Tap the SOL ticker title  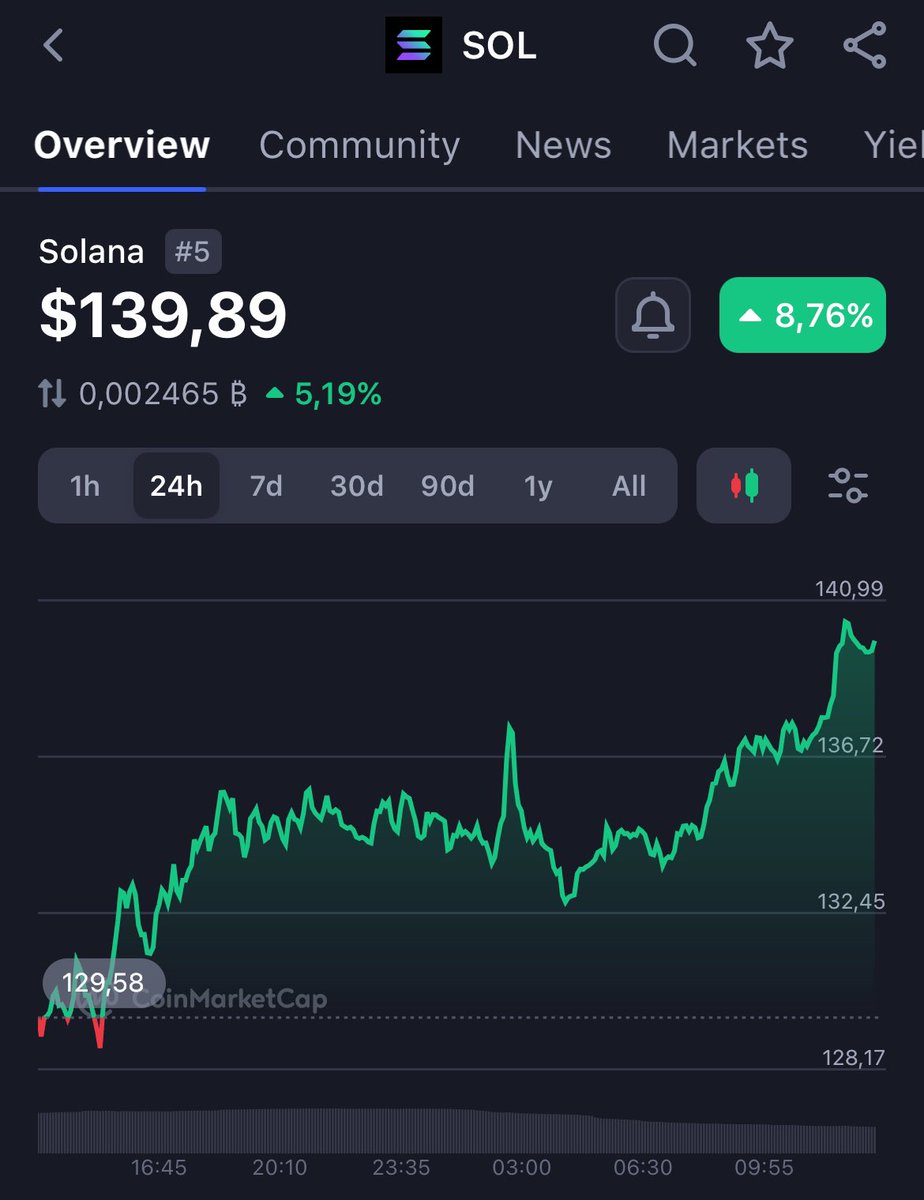tap(499, 46)
